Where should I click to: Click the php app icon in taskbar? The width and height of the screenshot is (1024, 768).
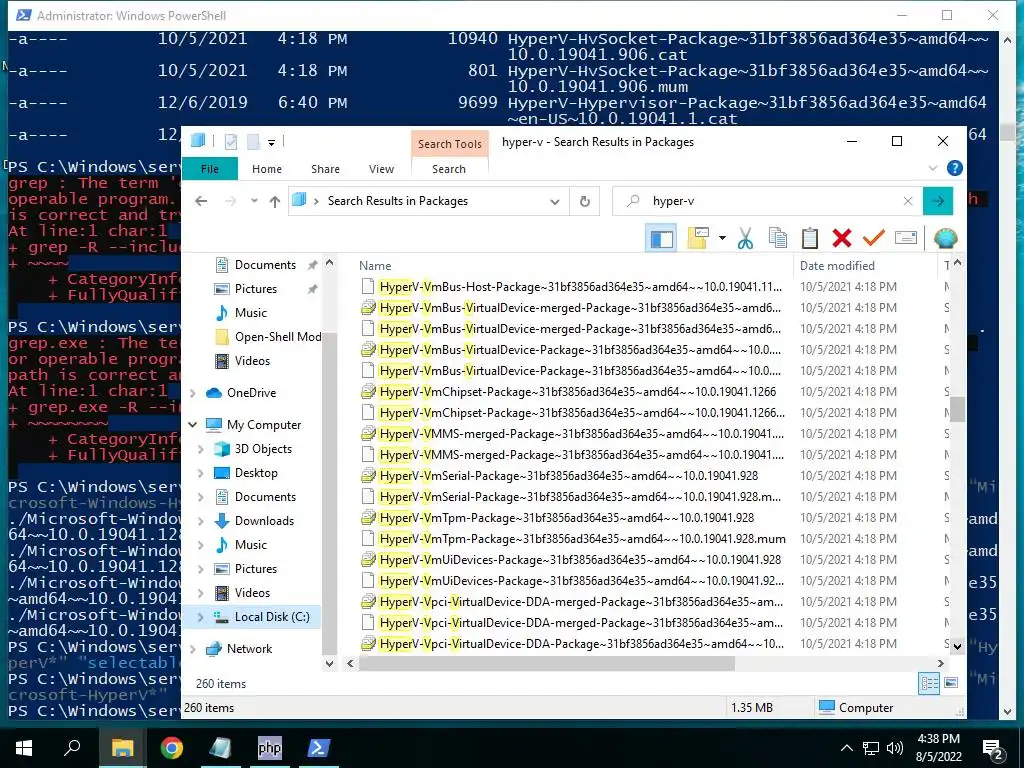269,748
